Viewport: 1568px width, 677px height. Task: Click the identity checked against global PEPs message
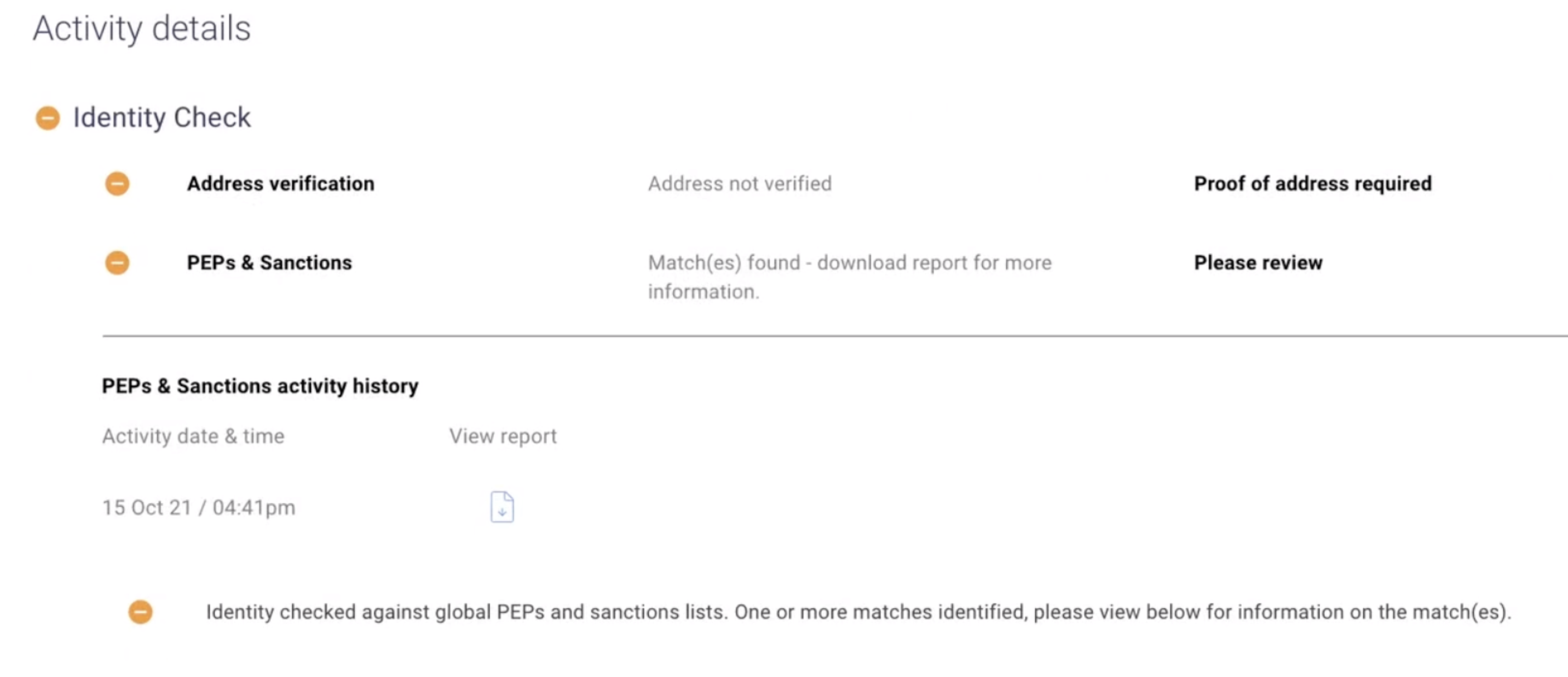point(858,612)
